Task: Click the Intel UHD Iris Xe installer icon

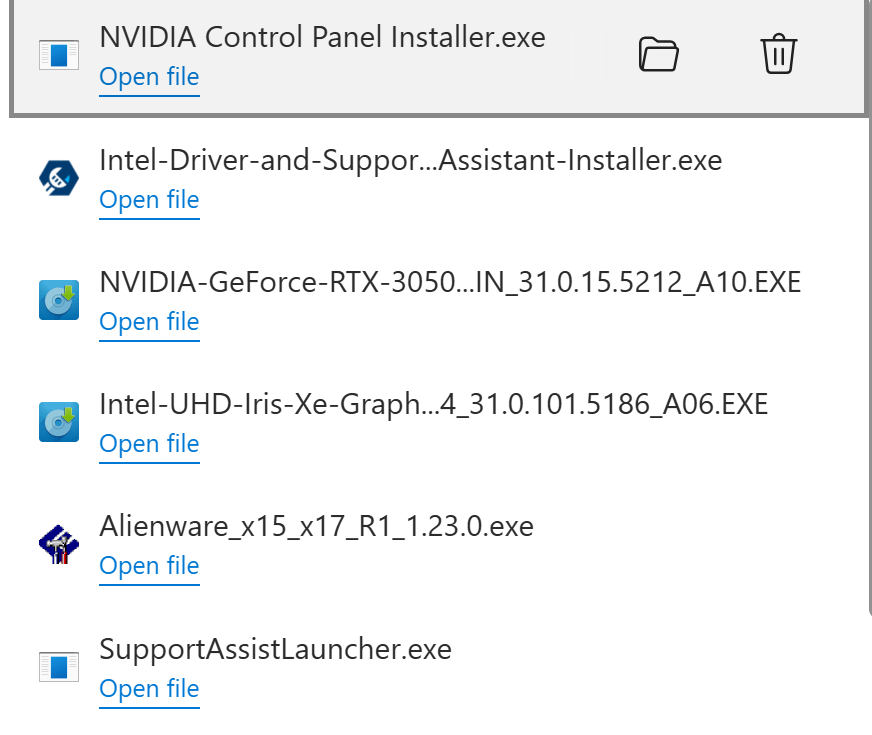Action: pos(58,422)
